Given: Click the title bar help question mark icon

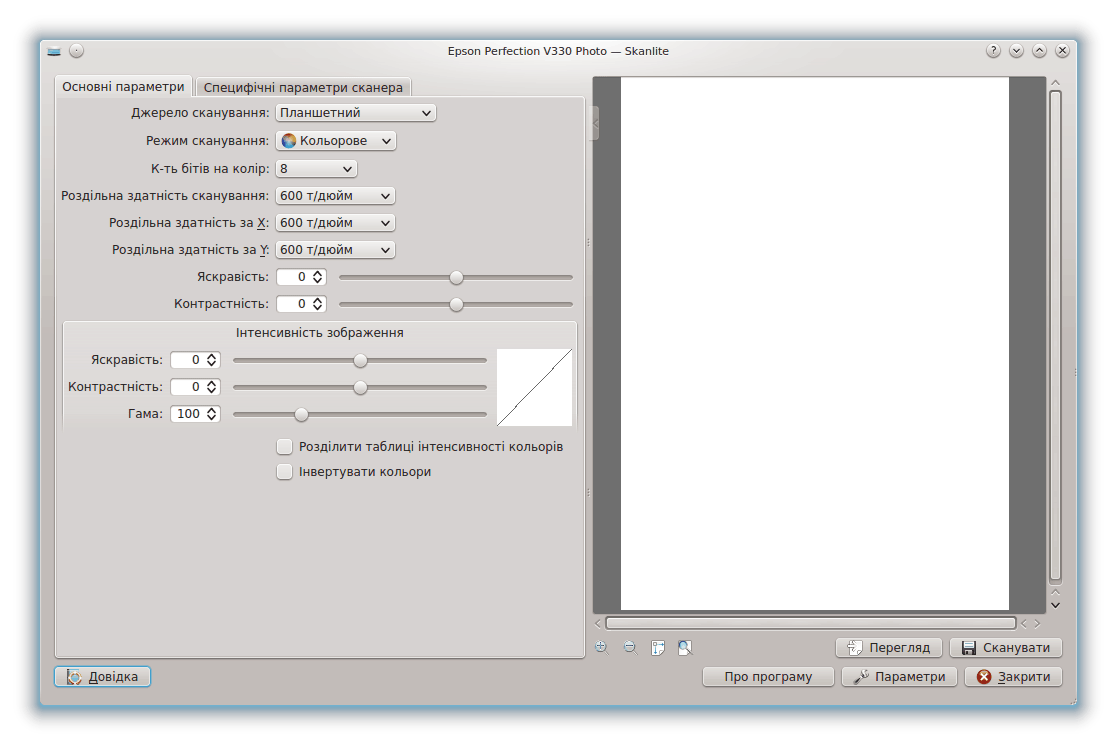Looking at the screenshot, I should pos(993,51).
